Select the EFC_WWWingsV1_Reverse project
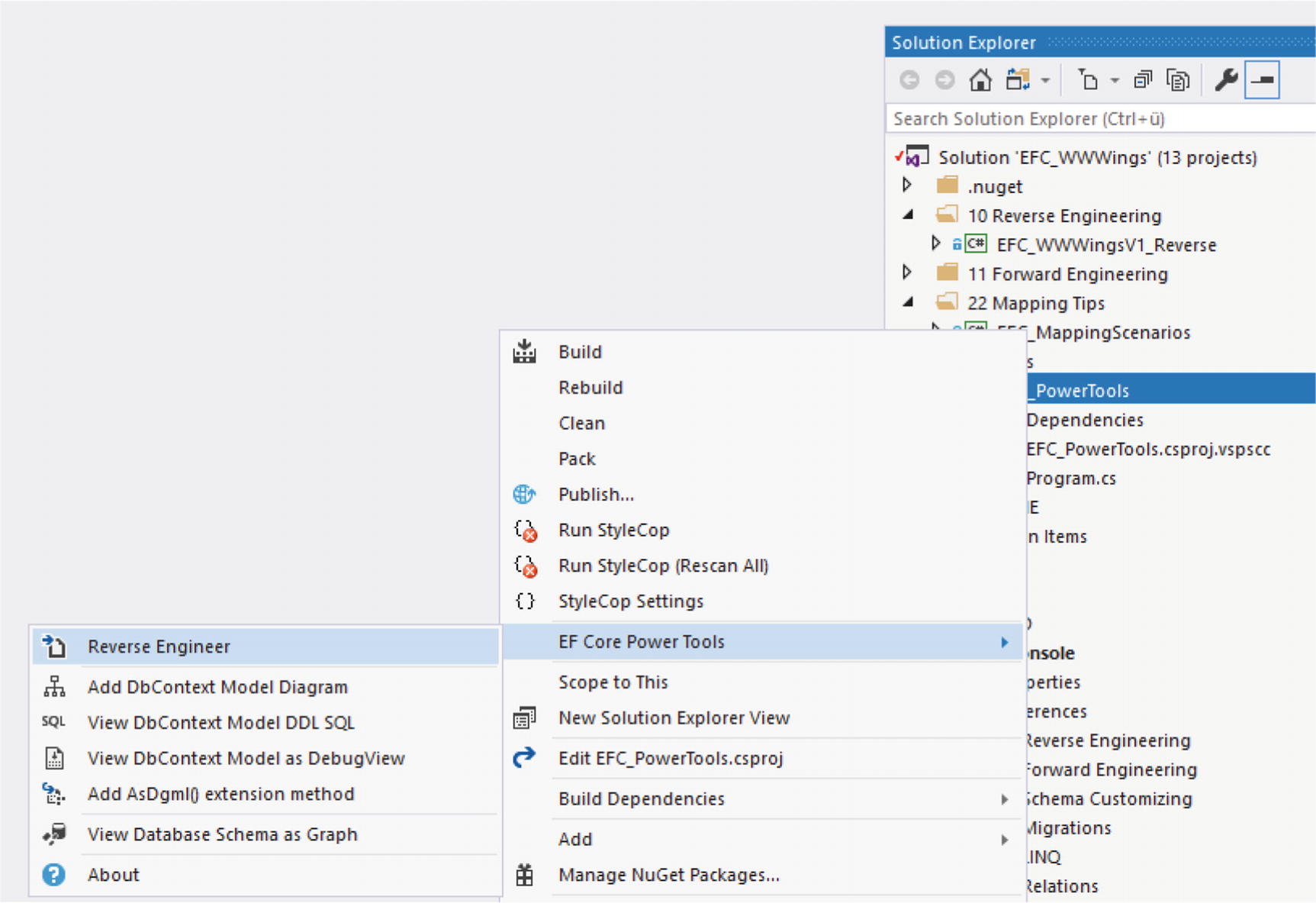 click(1105, 245)
